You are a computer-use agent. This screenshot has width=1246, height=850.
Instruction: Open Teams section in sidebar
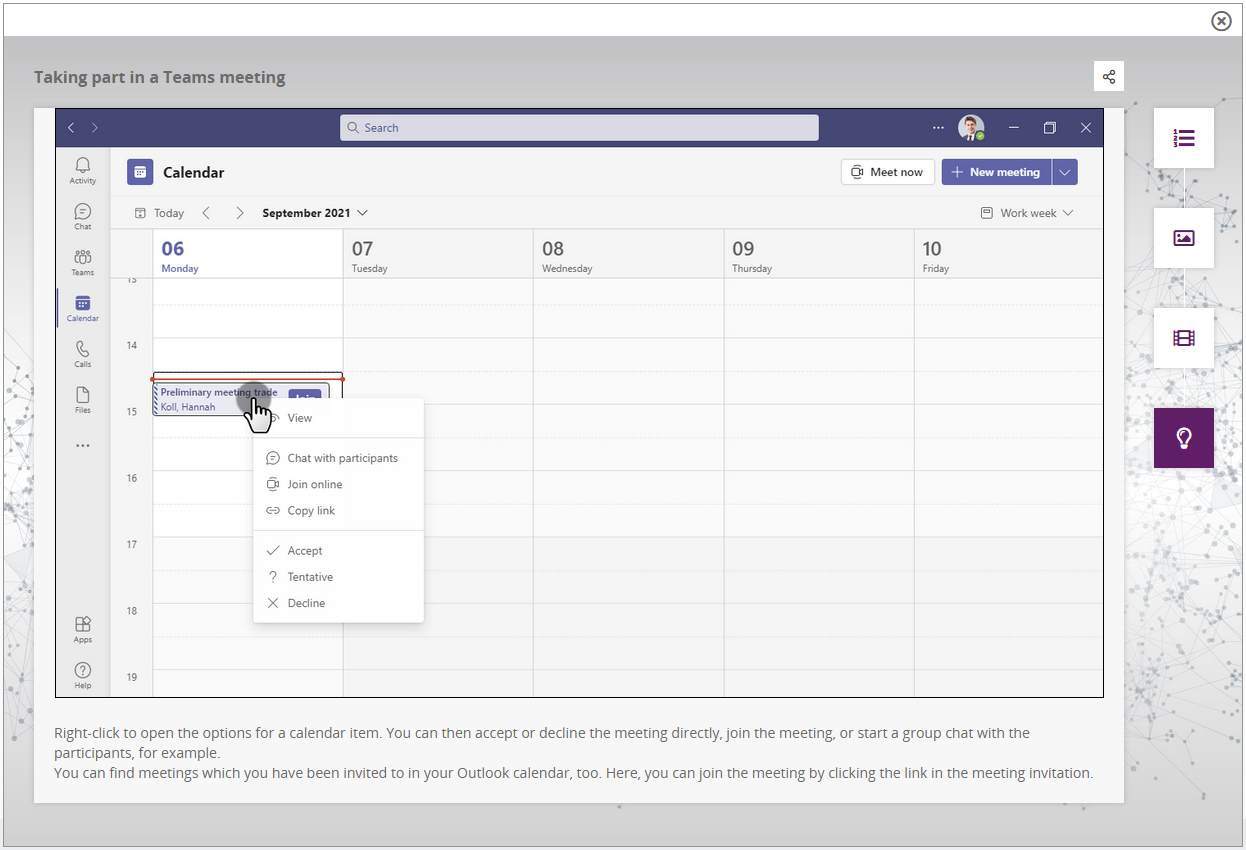(83, 262)
